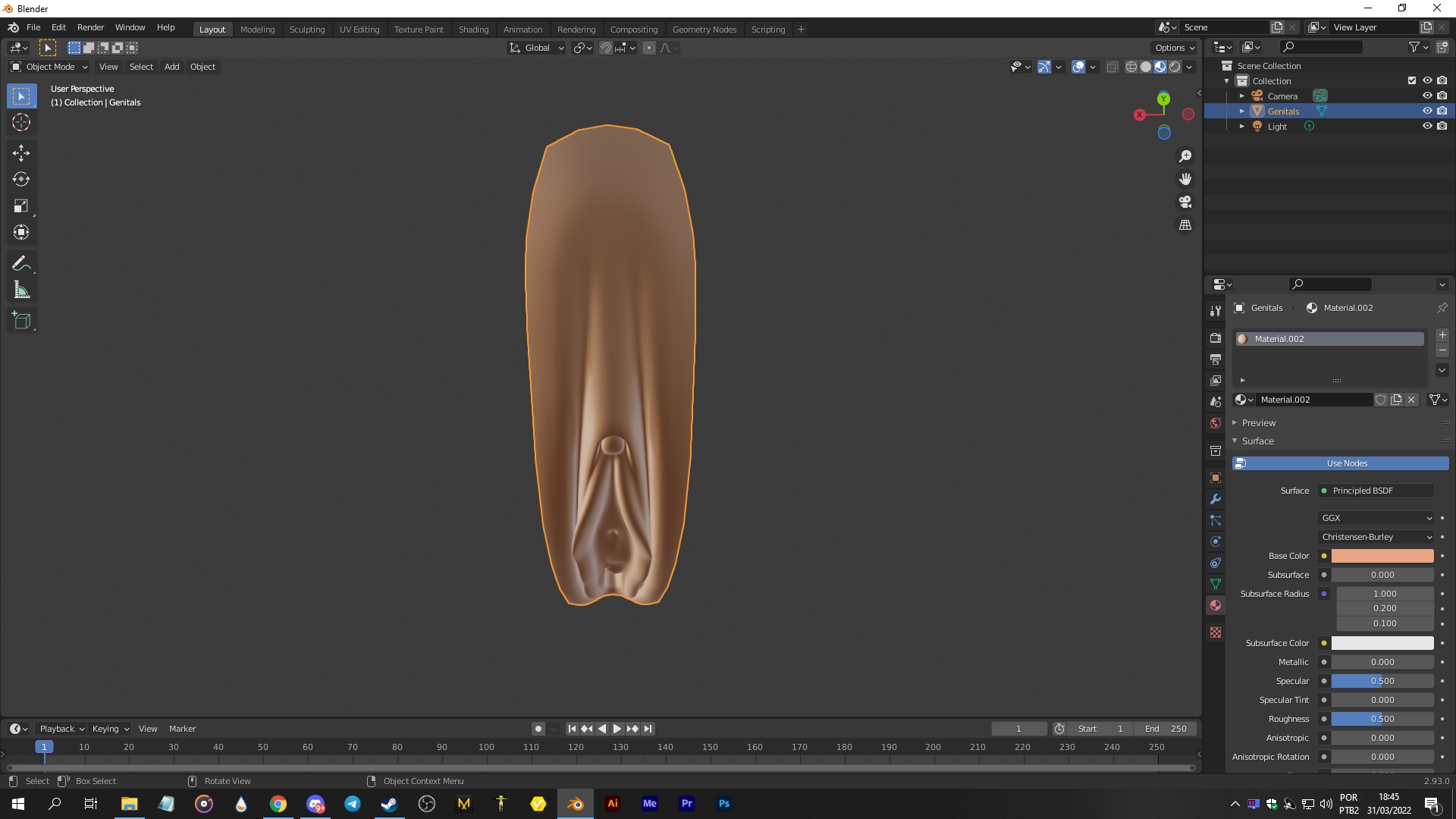Activate the Measure tool
The image size is (1456, 819).
click(x=21, y=289)
